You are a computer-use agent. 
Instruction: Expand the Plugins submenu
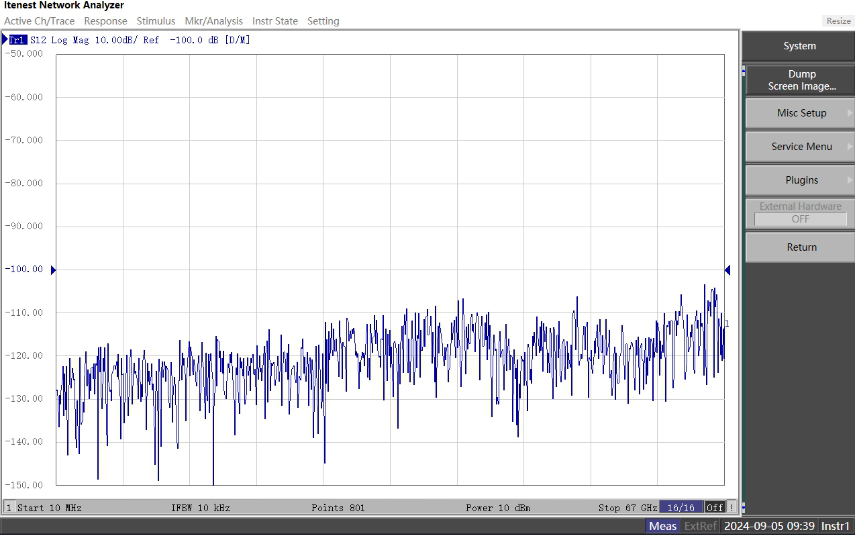pyautogui.click(x=800, y=180)
